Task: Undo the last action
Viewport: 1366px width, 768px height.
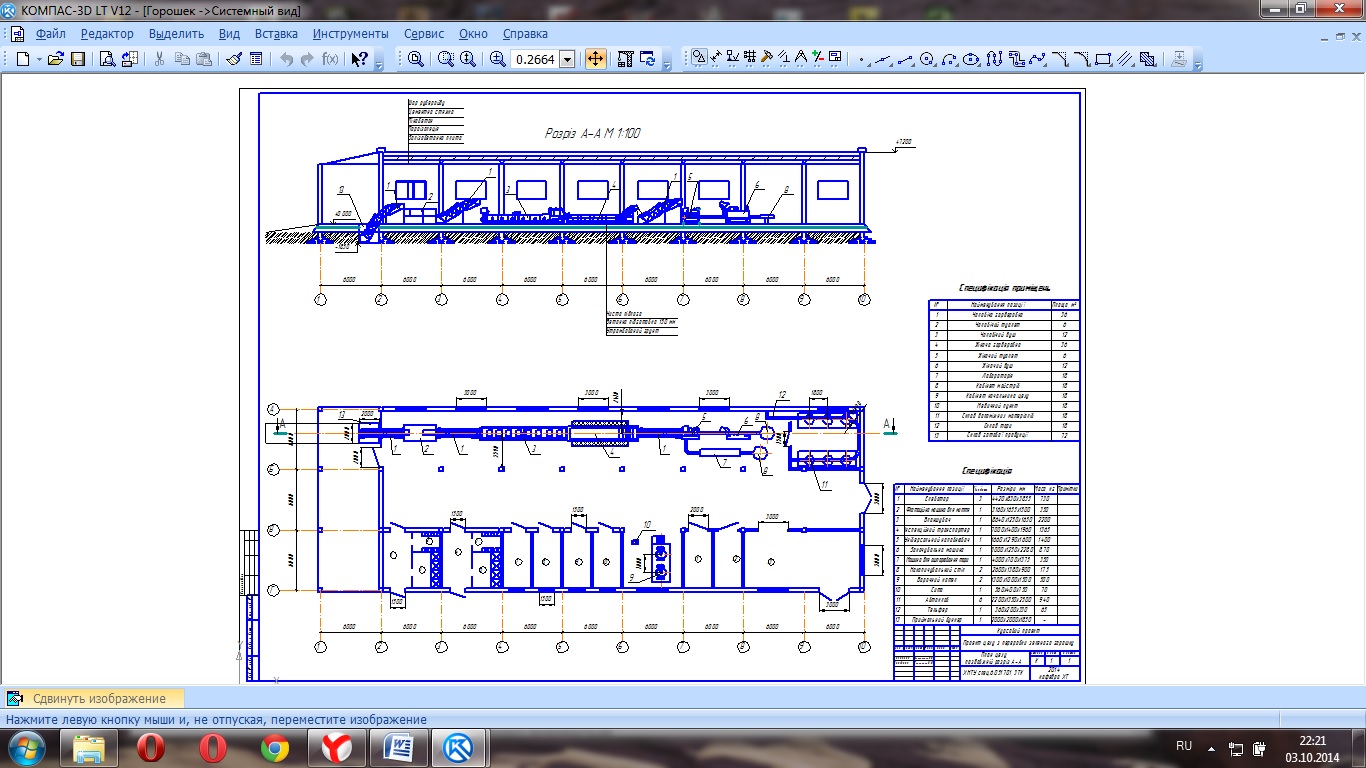Action: click(286, 59)
